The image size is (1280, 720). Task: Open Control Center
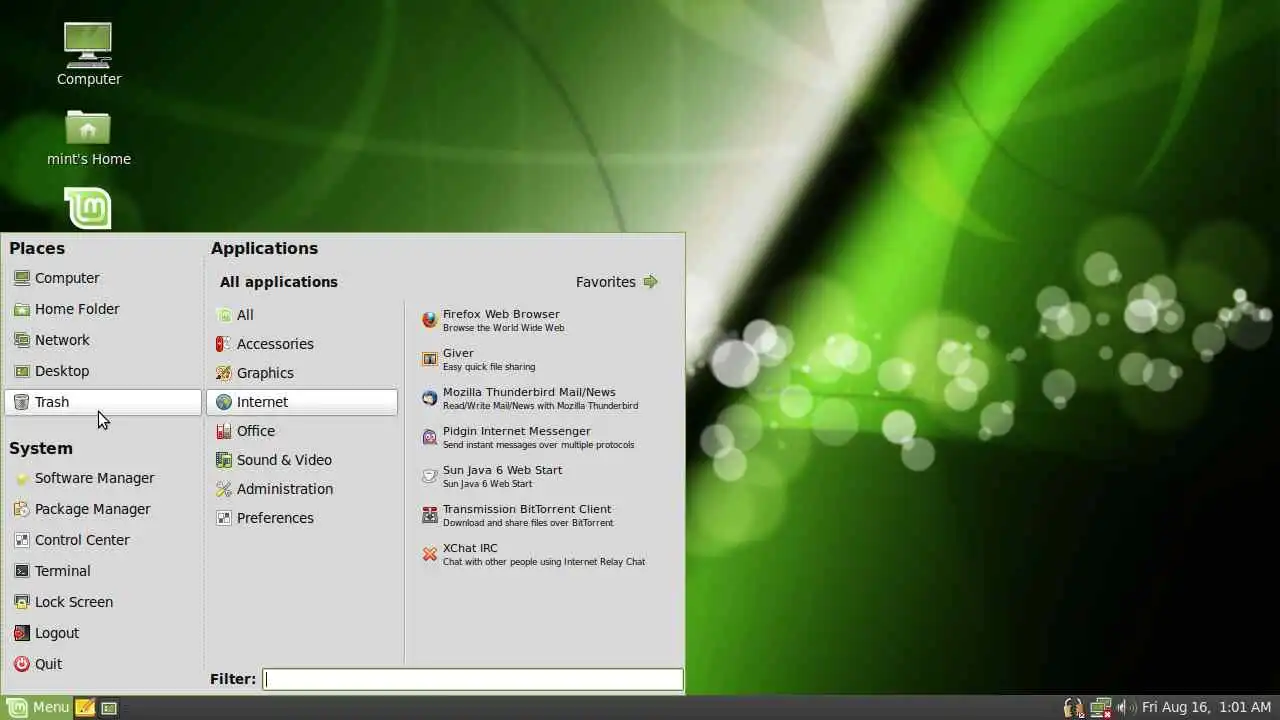[x=103, y=540]
